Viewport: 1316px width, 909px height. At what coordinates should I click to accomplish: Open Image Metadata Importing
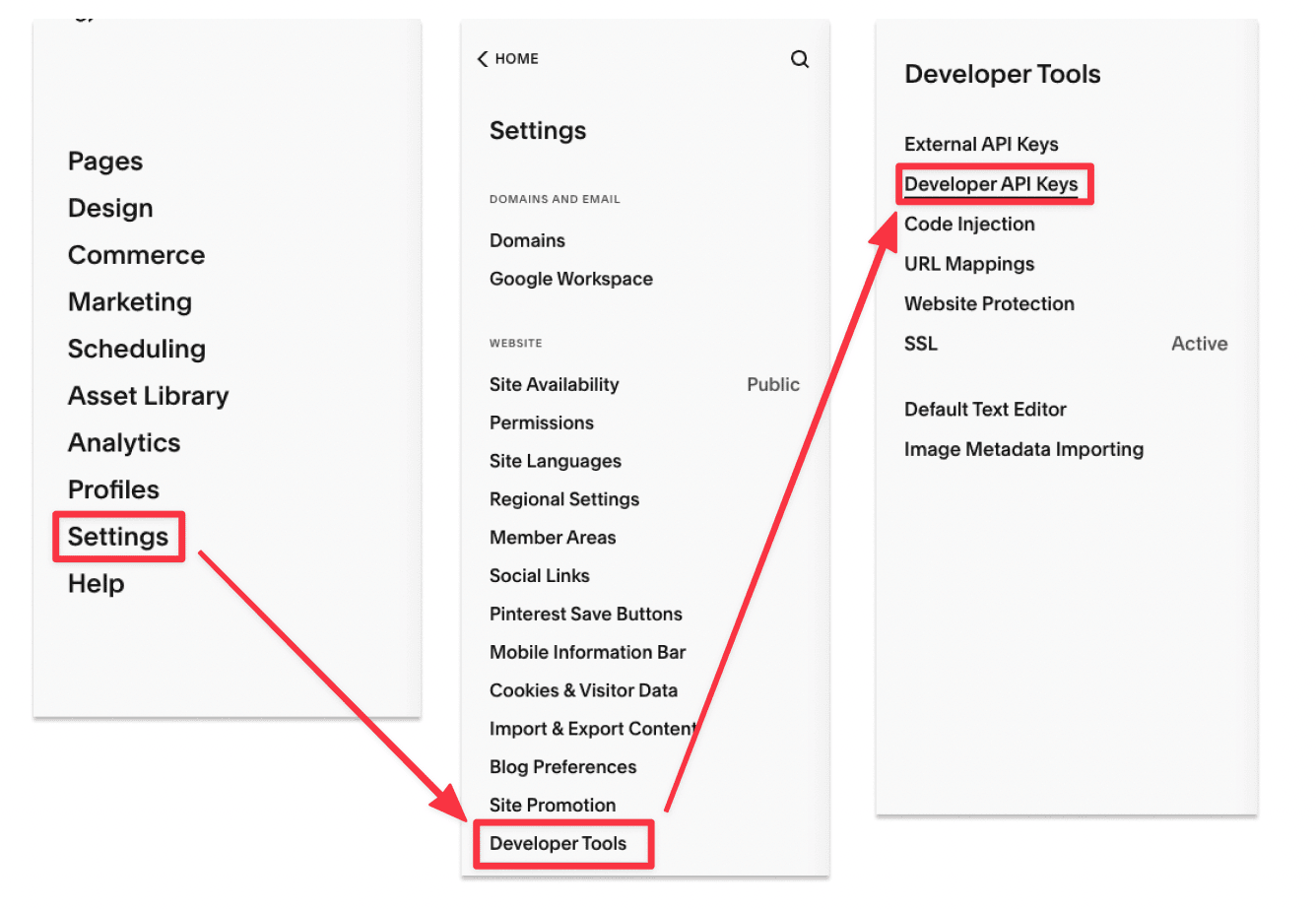[x=1023, y=449]
